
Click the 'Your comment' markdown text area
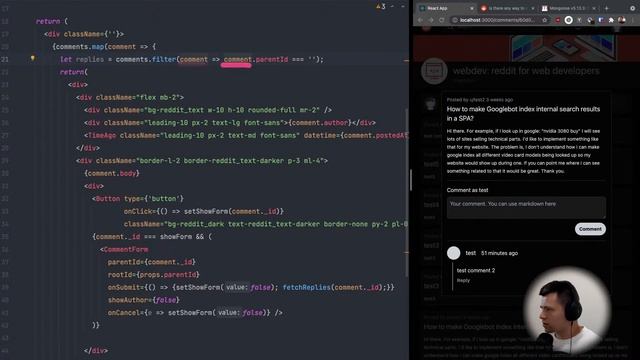[x=526, y=207]
